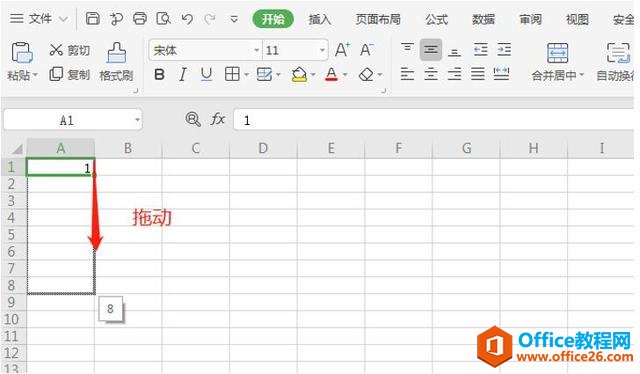Click the 粘贴 paste icon

(22, 53)
